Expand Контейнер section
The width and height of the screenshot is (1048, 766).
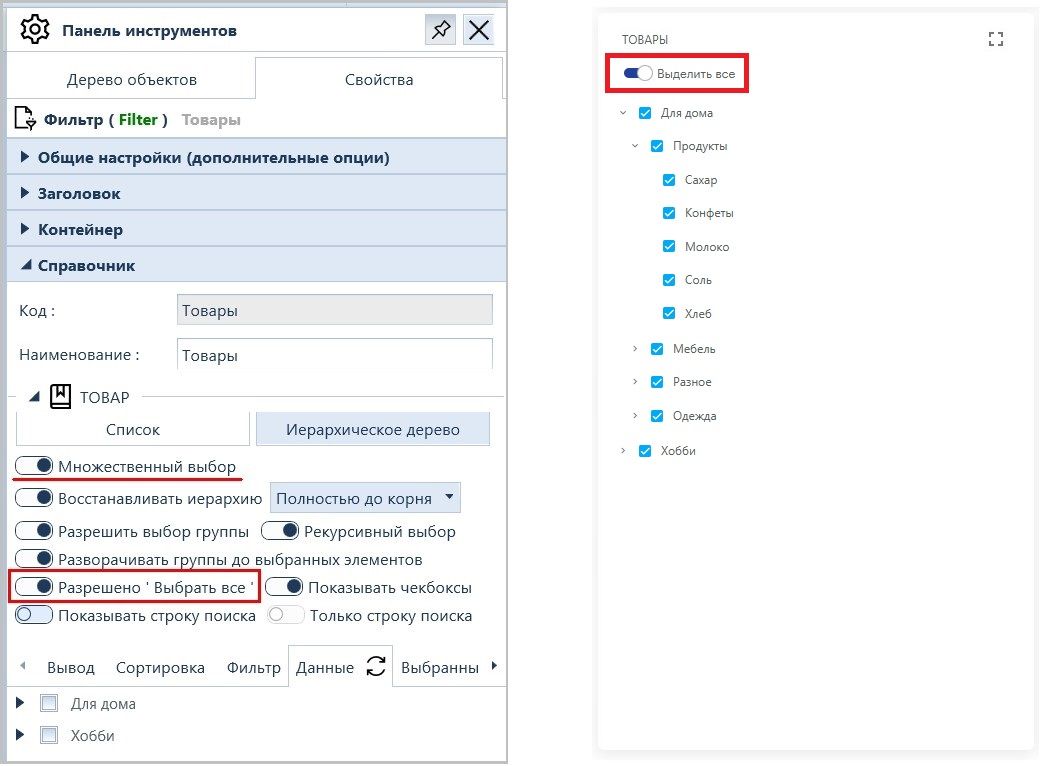(257, 229)
